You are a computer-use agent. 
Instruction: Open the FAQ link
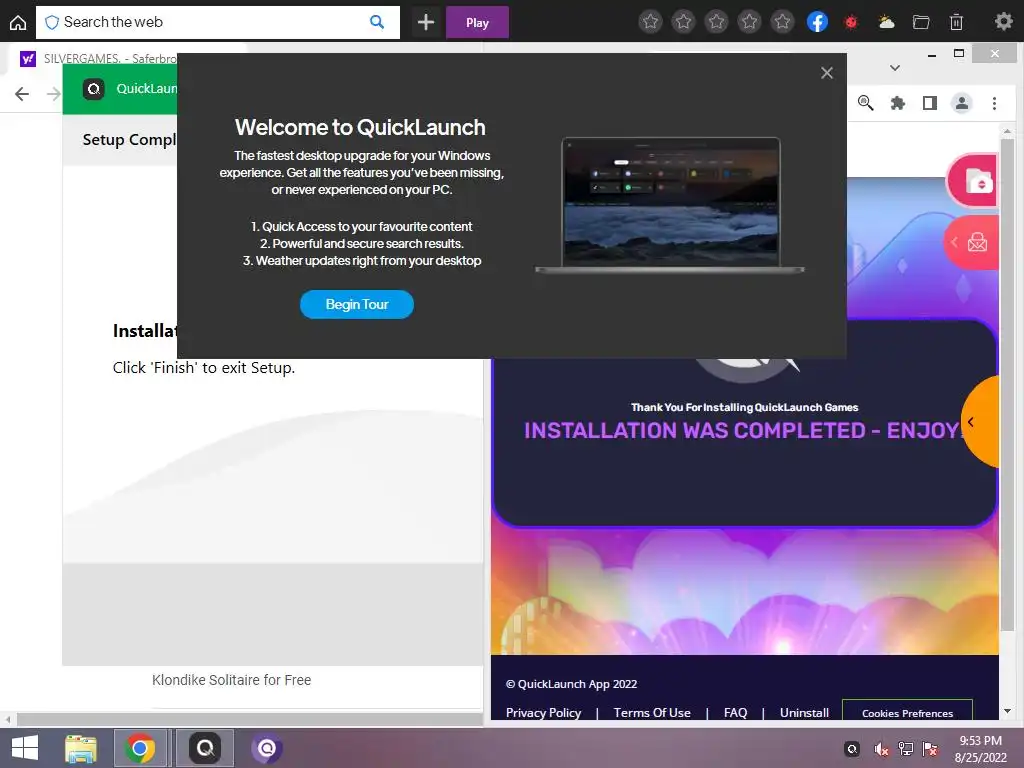tap(735, 712)
